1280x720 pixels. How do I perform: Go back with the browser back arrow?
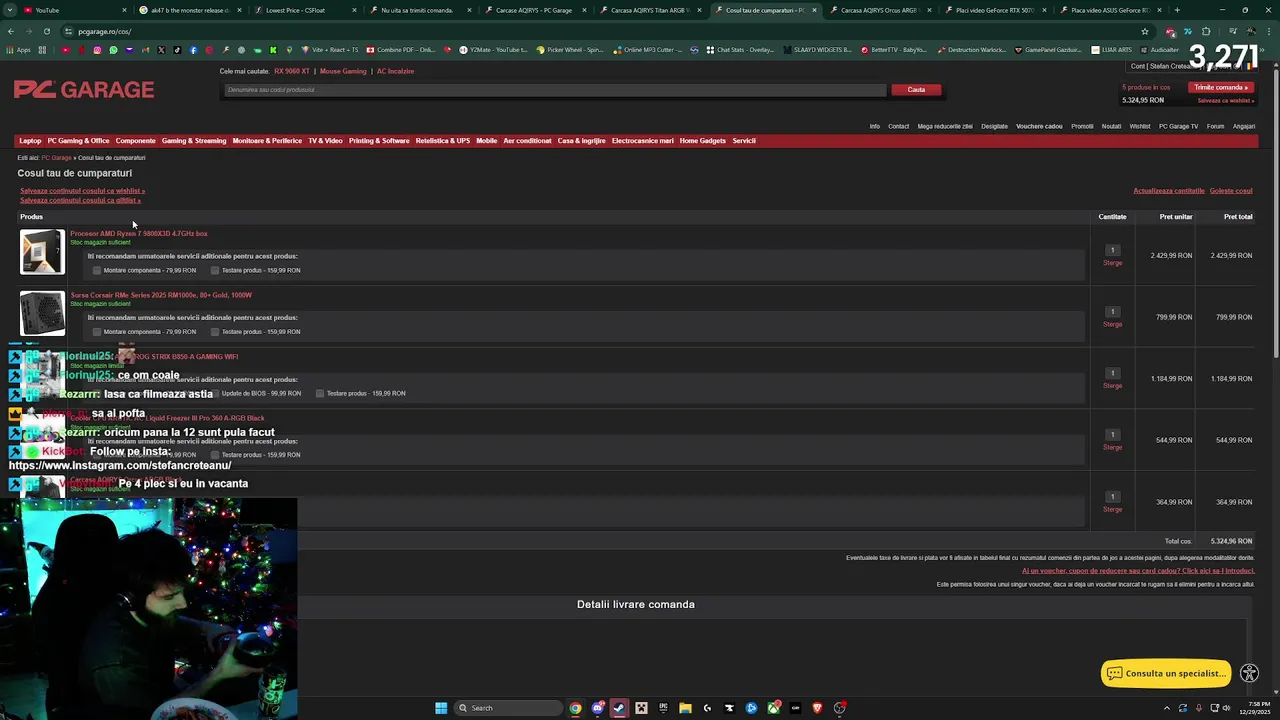[x=11, y=31]
